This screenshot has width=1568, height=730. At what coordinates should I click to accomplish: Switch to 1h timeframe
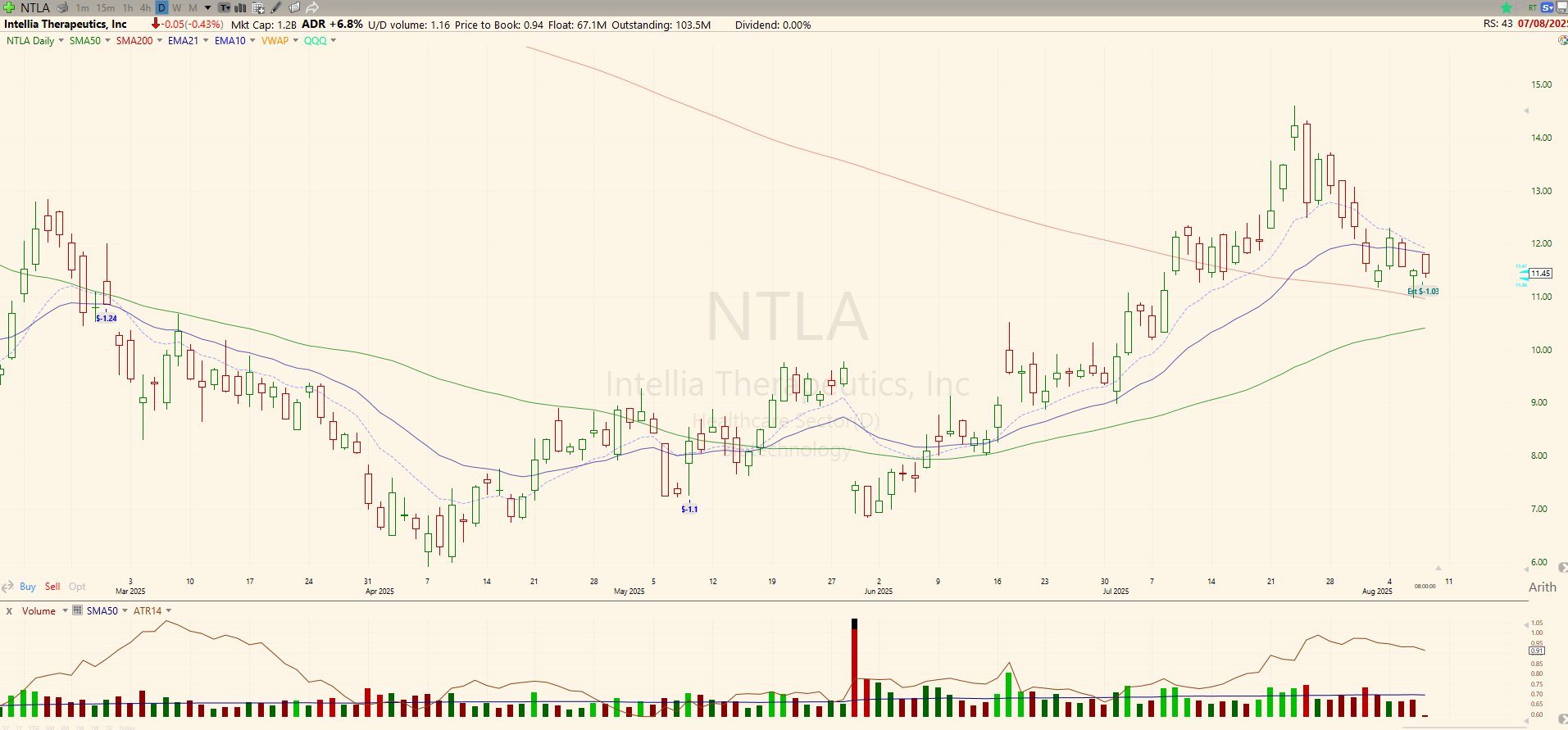[128, 7]
